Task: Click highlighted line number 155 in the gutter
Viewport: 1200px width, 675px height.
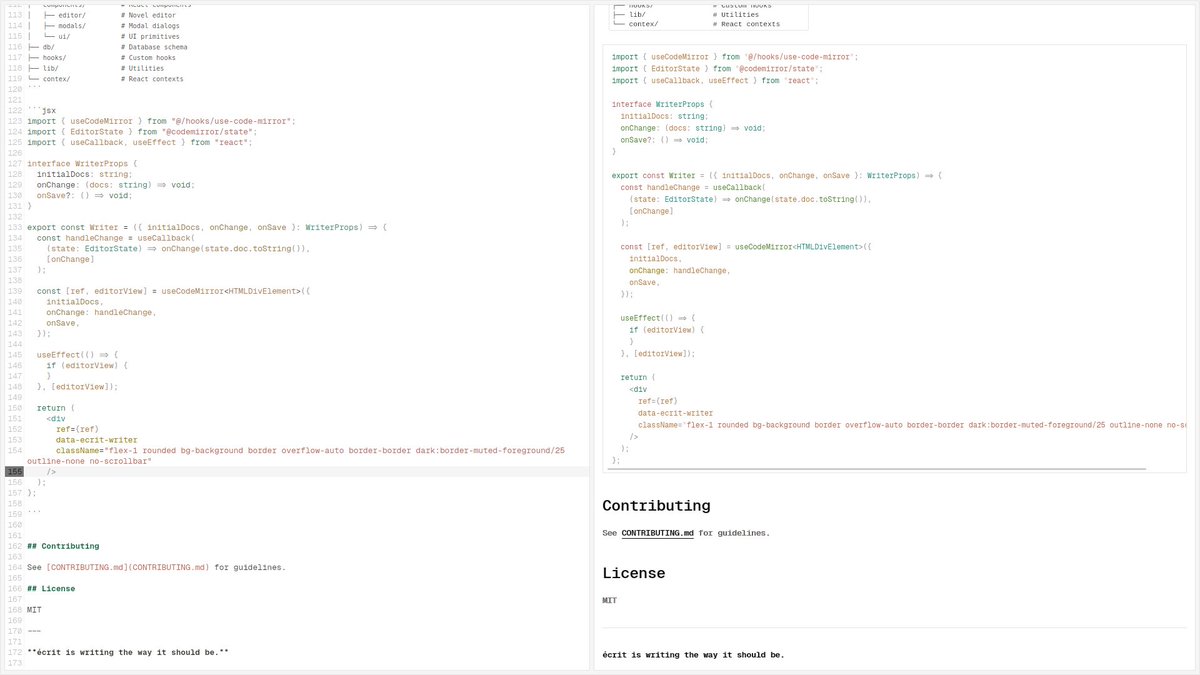Action: pos(14,471)
